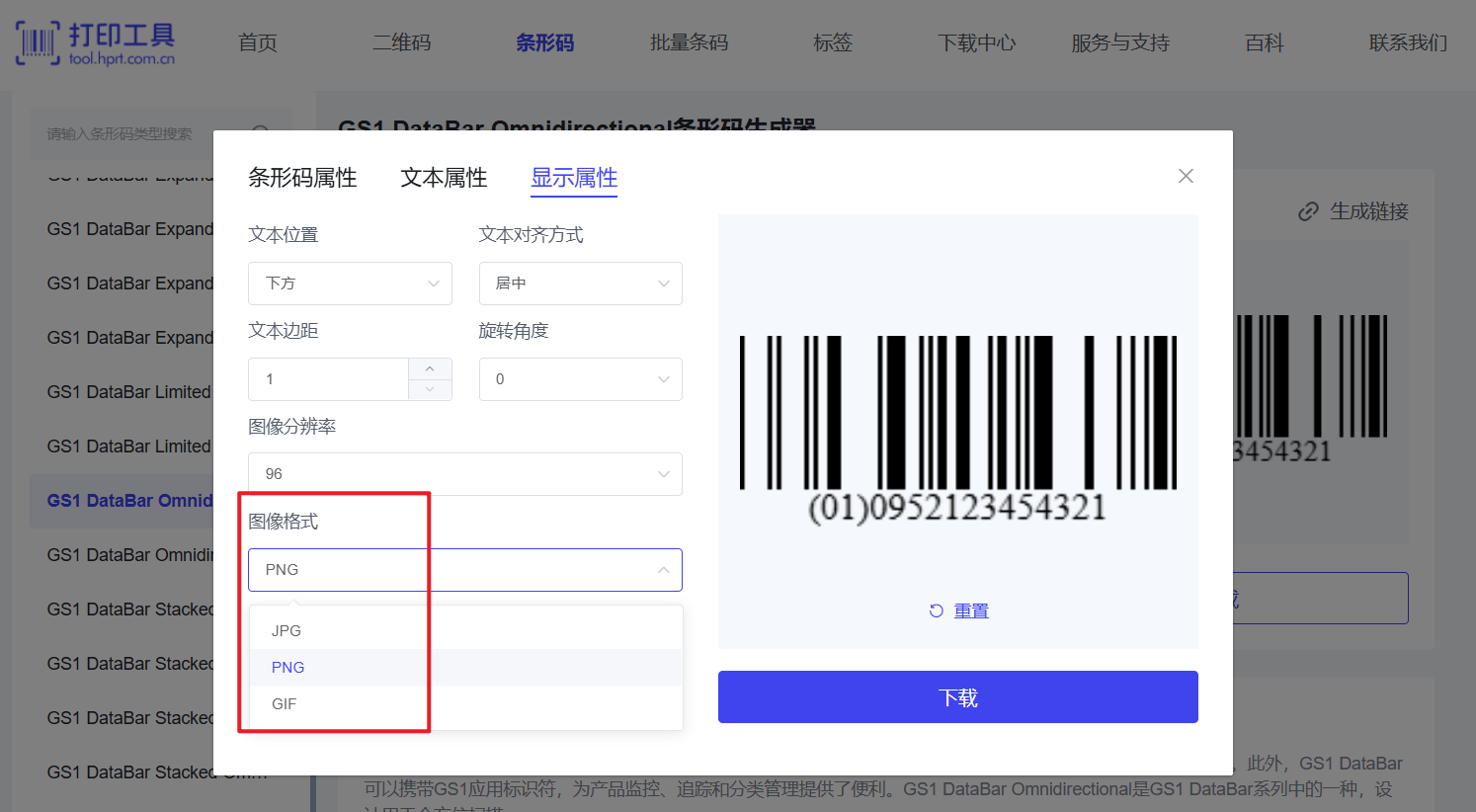
Task: Select the highlighted GS1 DataBar Omnidirectional sidebar item
Action: point(129,501)
